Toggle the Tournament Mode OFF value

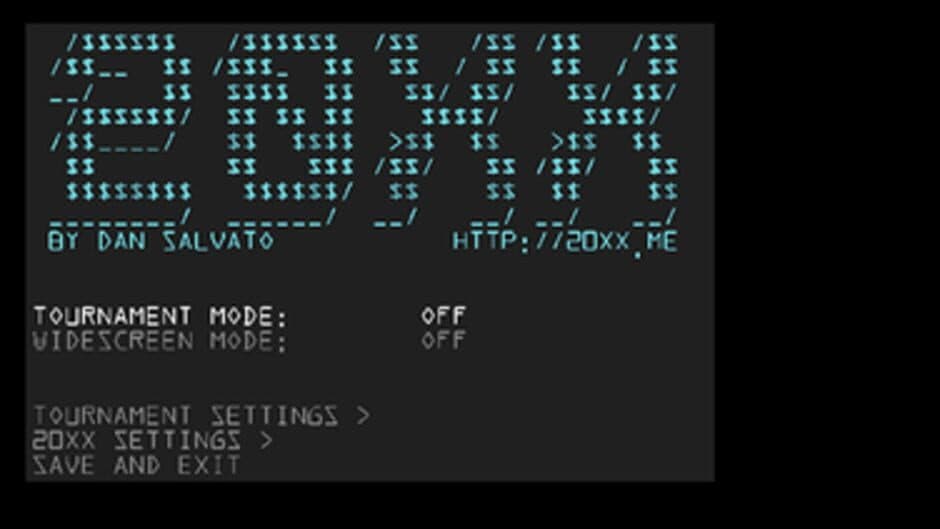coord(443,315)
